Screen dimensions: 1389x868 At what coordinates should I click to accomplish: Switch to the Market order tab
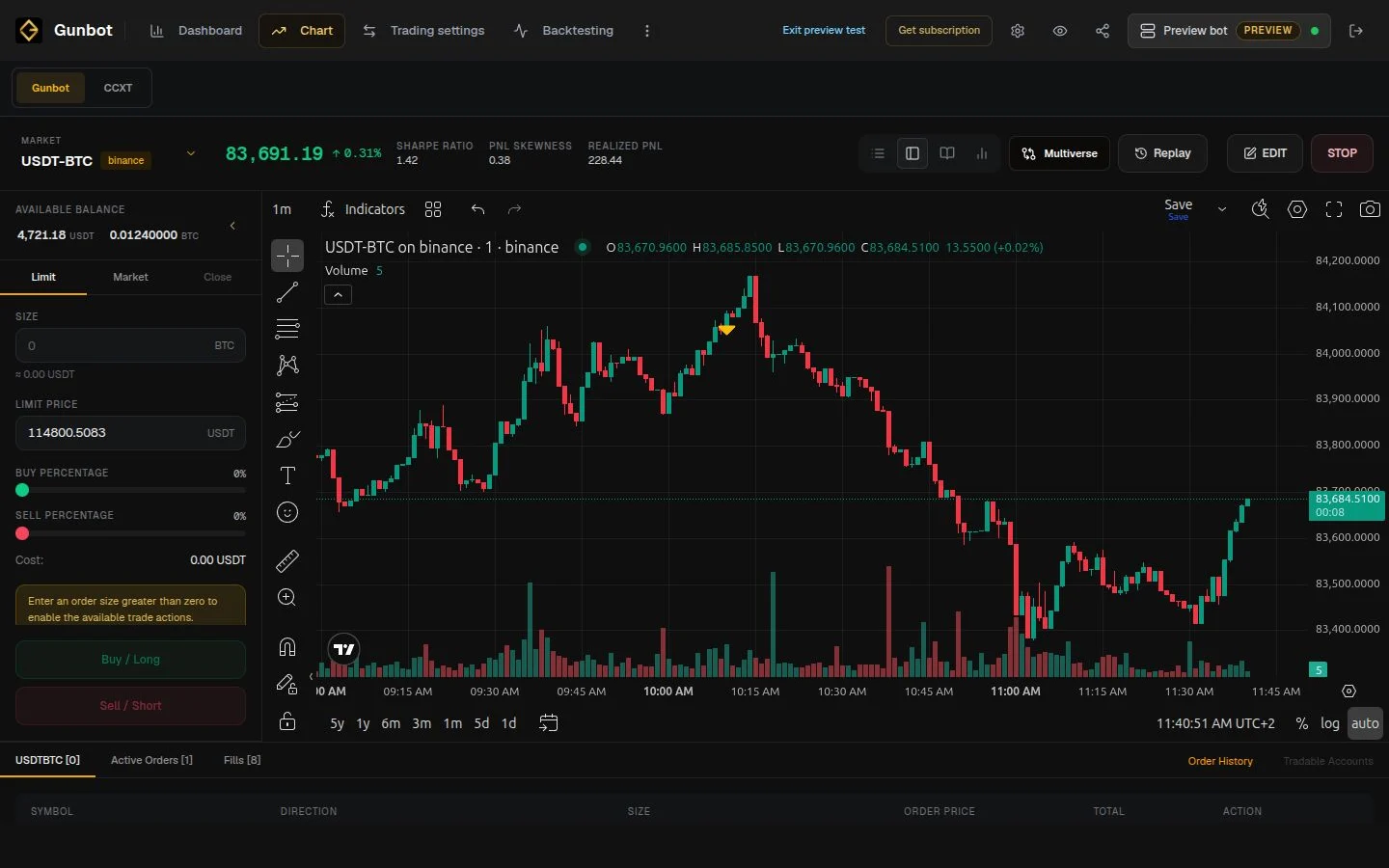click(x=130, y=277)
